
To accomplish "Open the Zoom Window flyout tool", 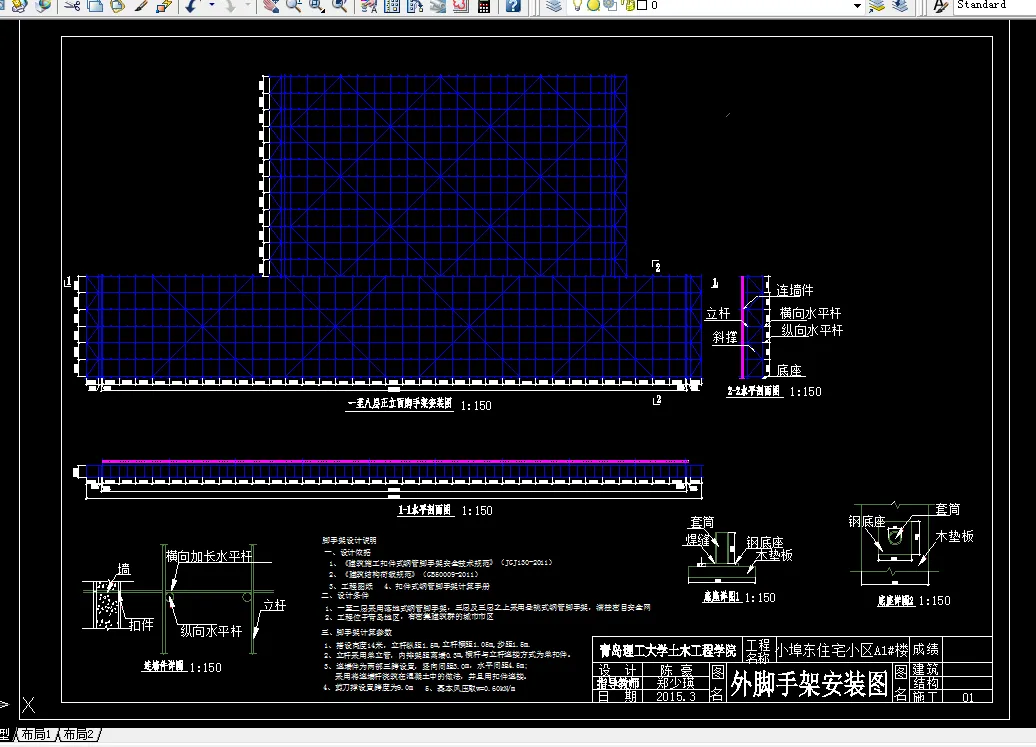I will tap(316, 6).
